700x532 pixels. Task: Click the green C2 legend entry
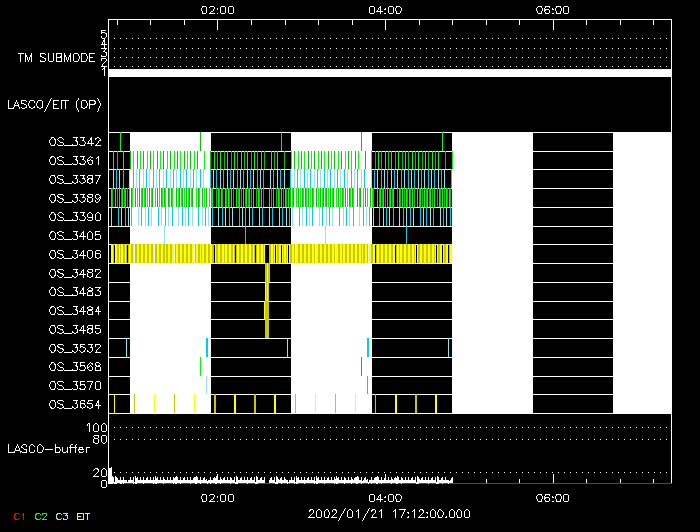pos(41,516)
